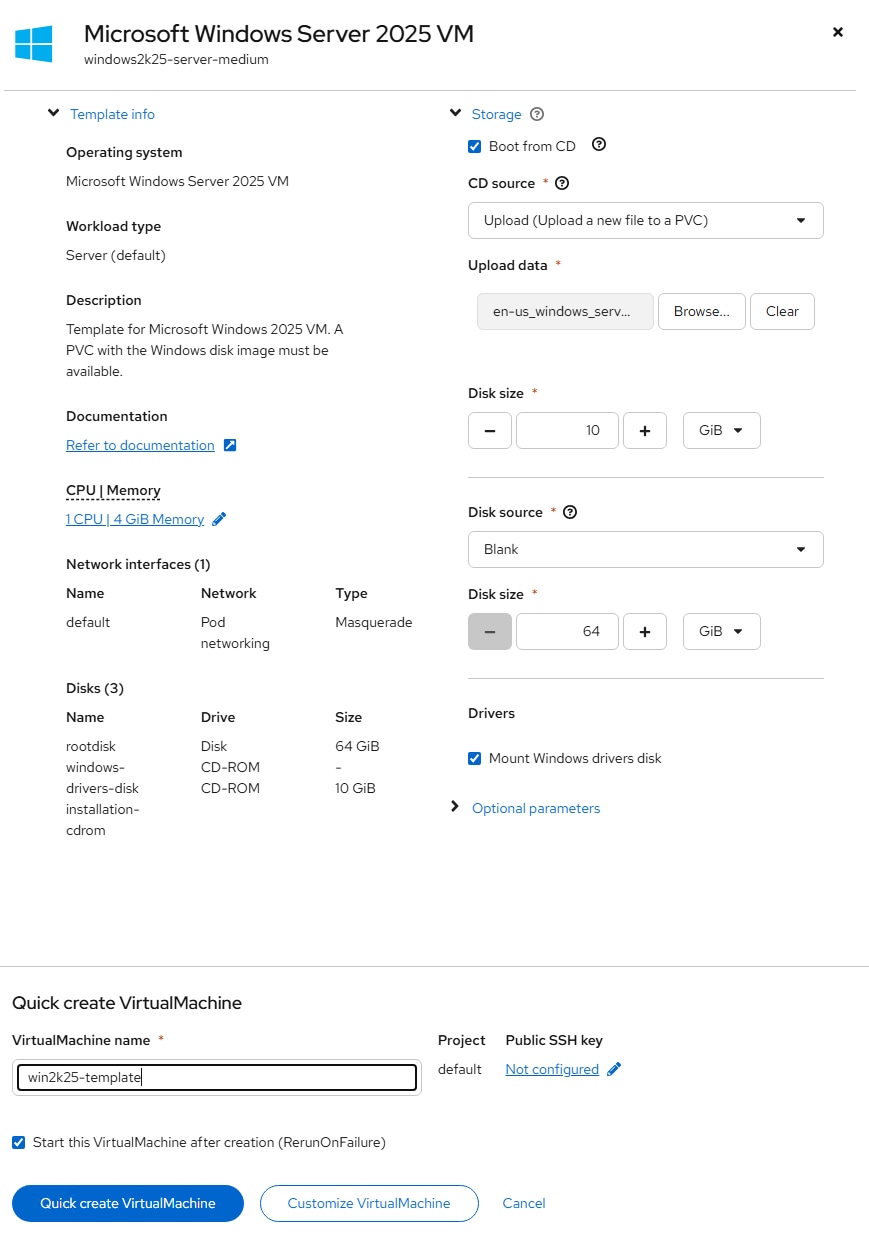
Task: Open the Disk source Blank dropdown
Action: 646,549
